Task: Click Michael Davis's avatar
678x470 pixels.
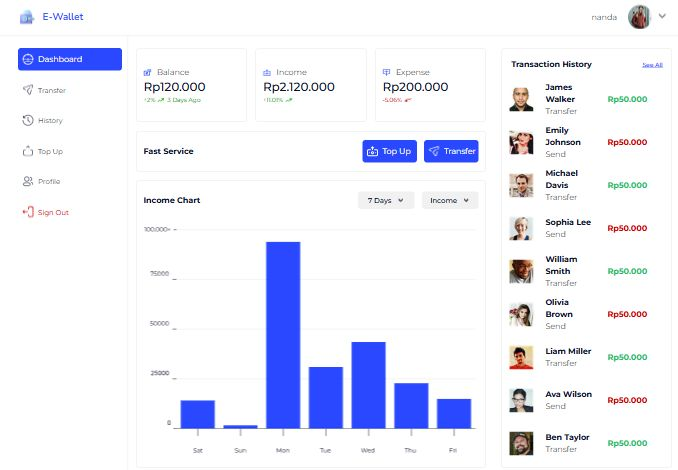Action: coord(521,185)
